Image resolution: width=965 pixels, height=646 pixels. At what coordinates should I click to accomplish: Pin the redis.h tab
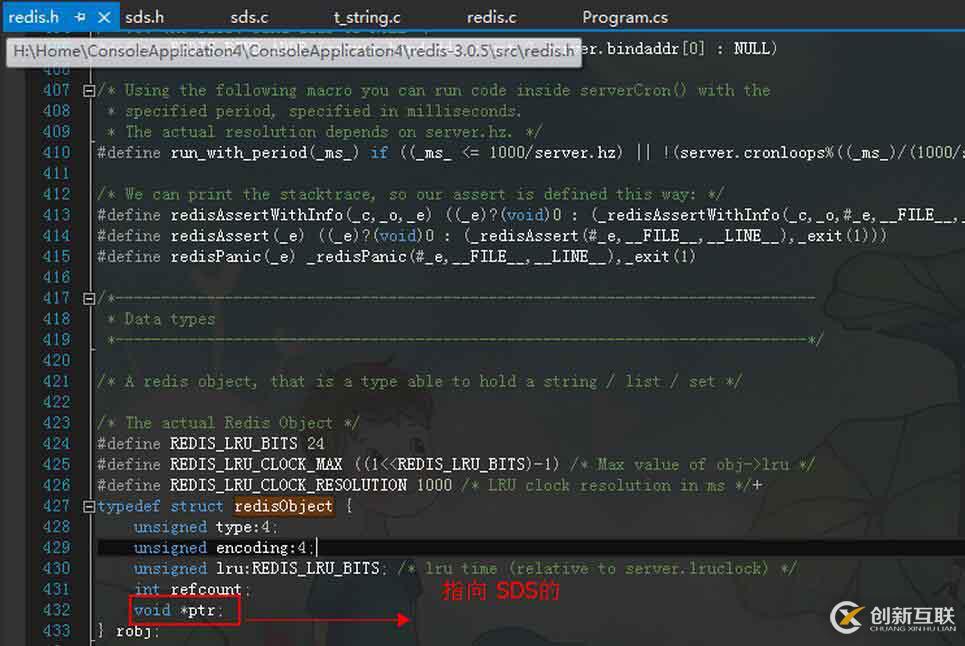pos(80,17)
